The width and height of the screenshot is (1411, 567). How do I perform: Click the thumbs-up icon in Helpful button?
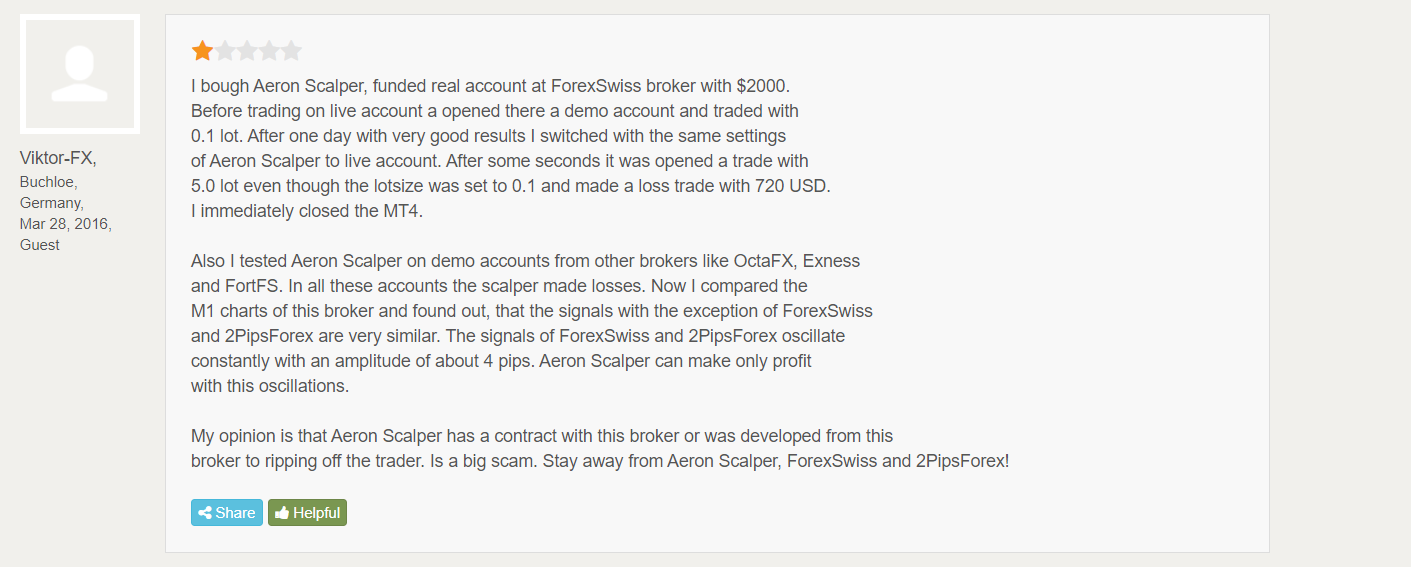click(x=282, y=513)
